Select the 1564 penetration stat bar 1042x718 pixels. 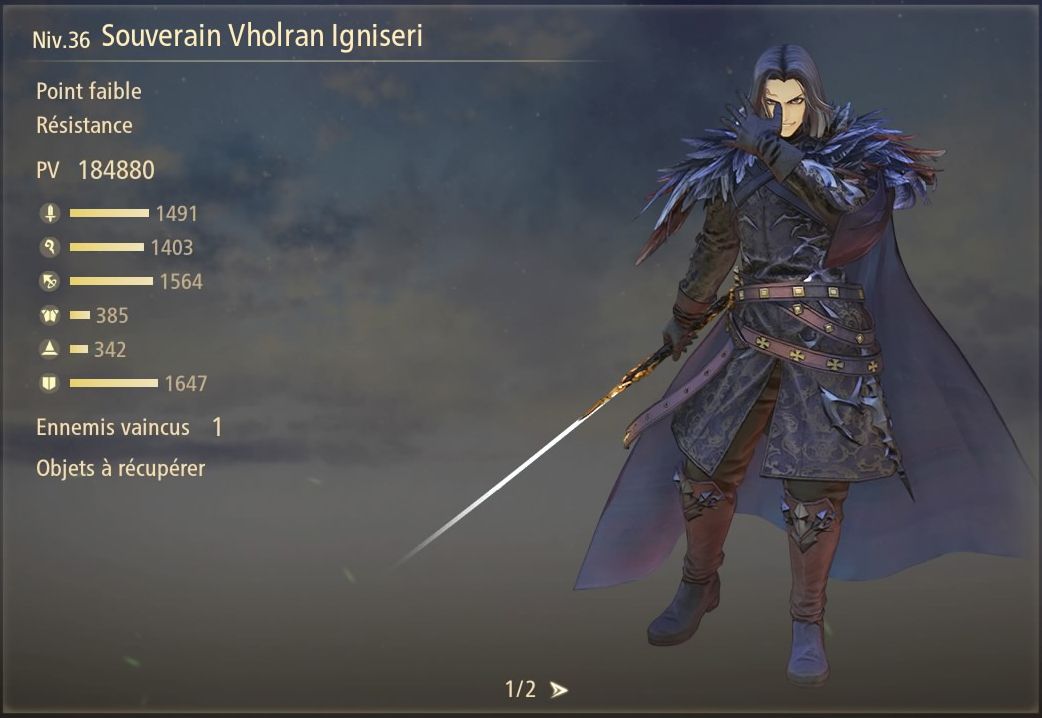(111, 281)
